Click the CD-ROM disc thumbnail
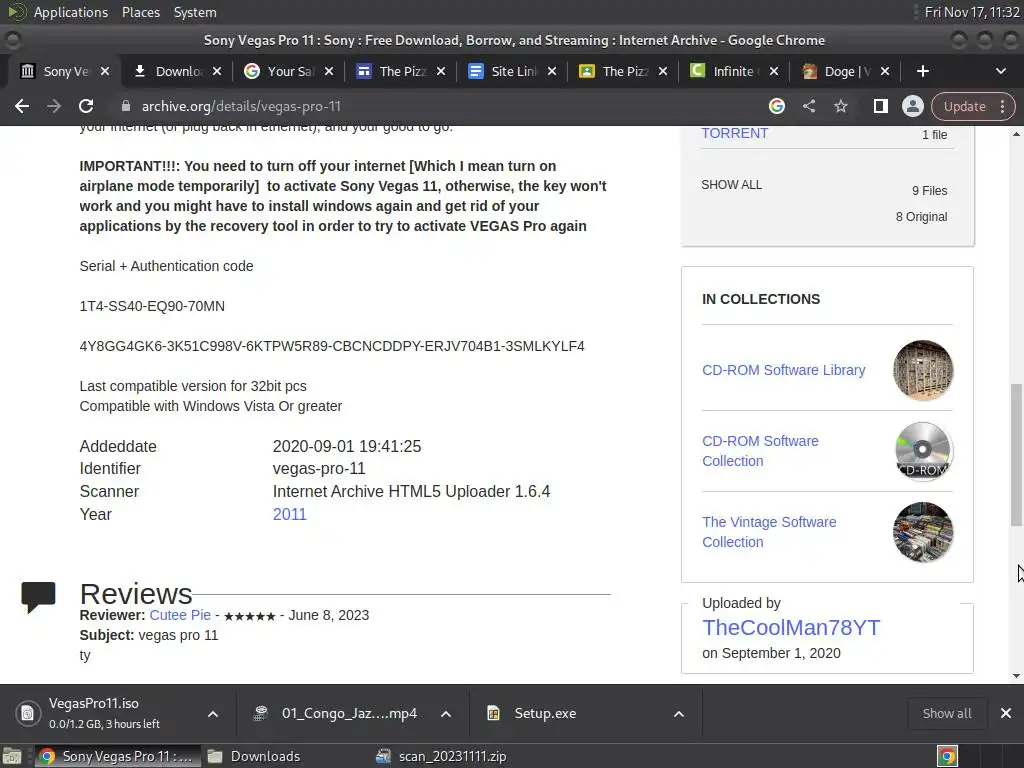This screenshot has width=1024, height=768. click(x=923, y=451)
